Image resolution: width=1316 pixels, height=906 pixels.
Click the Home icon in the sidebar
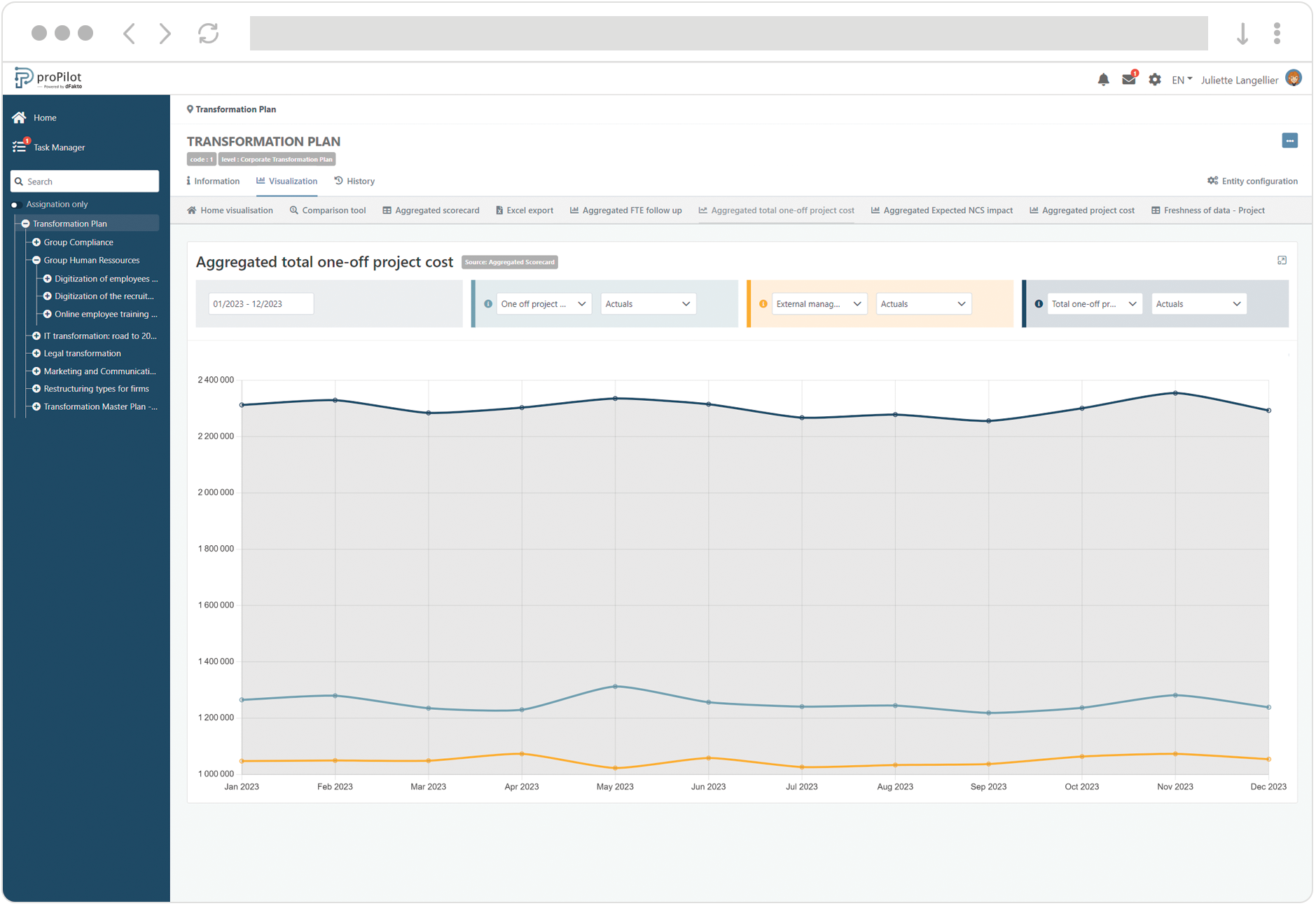(x=19, y=117)
